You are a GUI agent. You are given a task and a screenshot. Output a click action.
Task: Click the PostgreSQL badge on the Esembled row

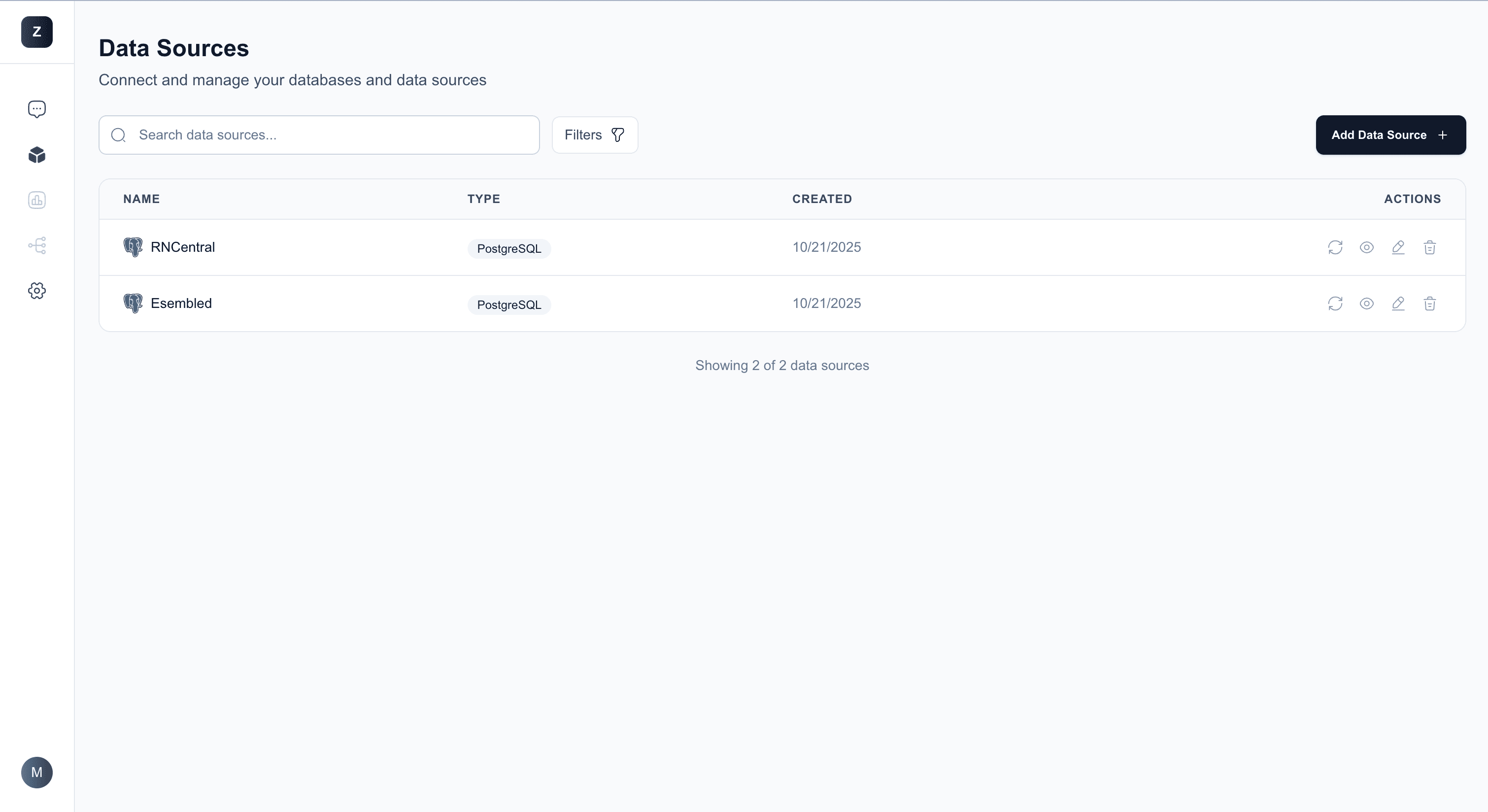click(508, 304)
